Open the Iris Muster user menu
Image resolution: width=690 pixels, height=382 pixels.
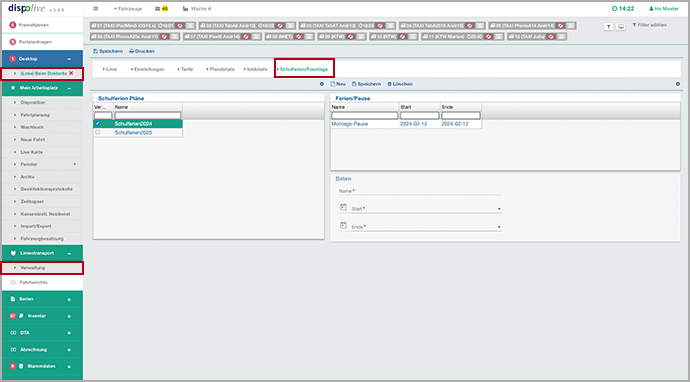tap(664, 8)
